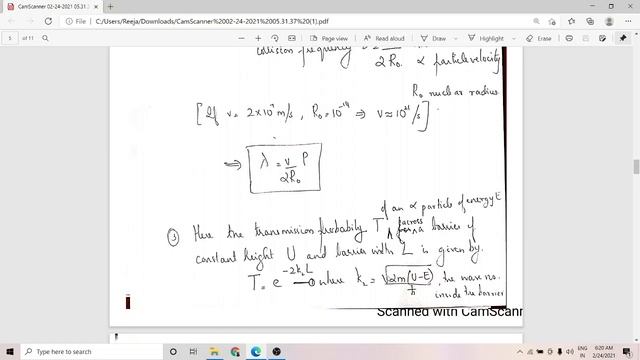Select the Highlight tool
Image resolution: width=640 pixels, height=360 pixels.
[x=486, y=38]
